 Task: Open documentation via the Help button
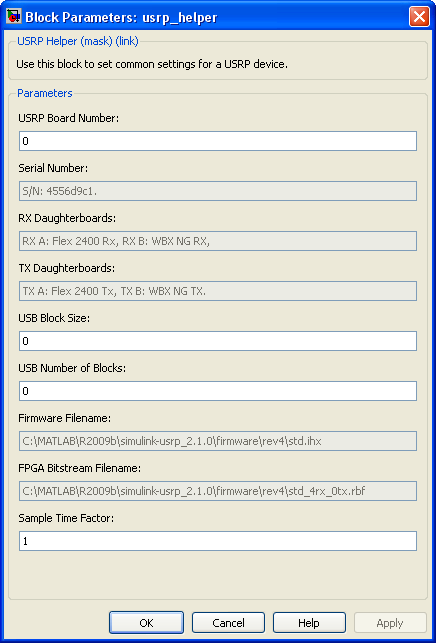pos(309,623)
